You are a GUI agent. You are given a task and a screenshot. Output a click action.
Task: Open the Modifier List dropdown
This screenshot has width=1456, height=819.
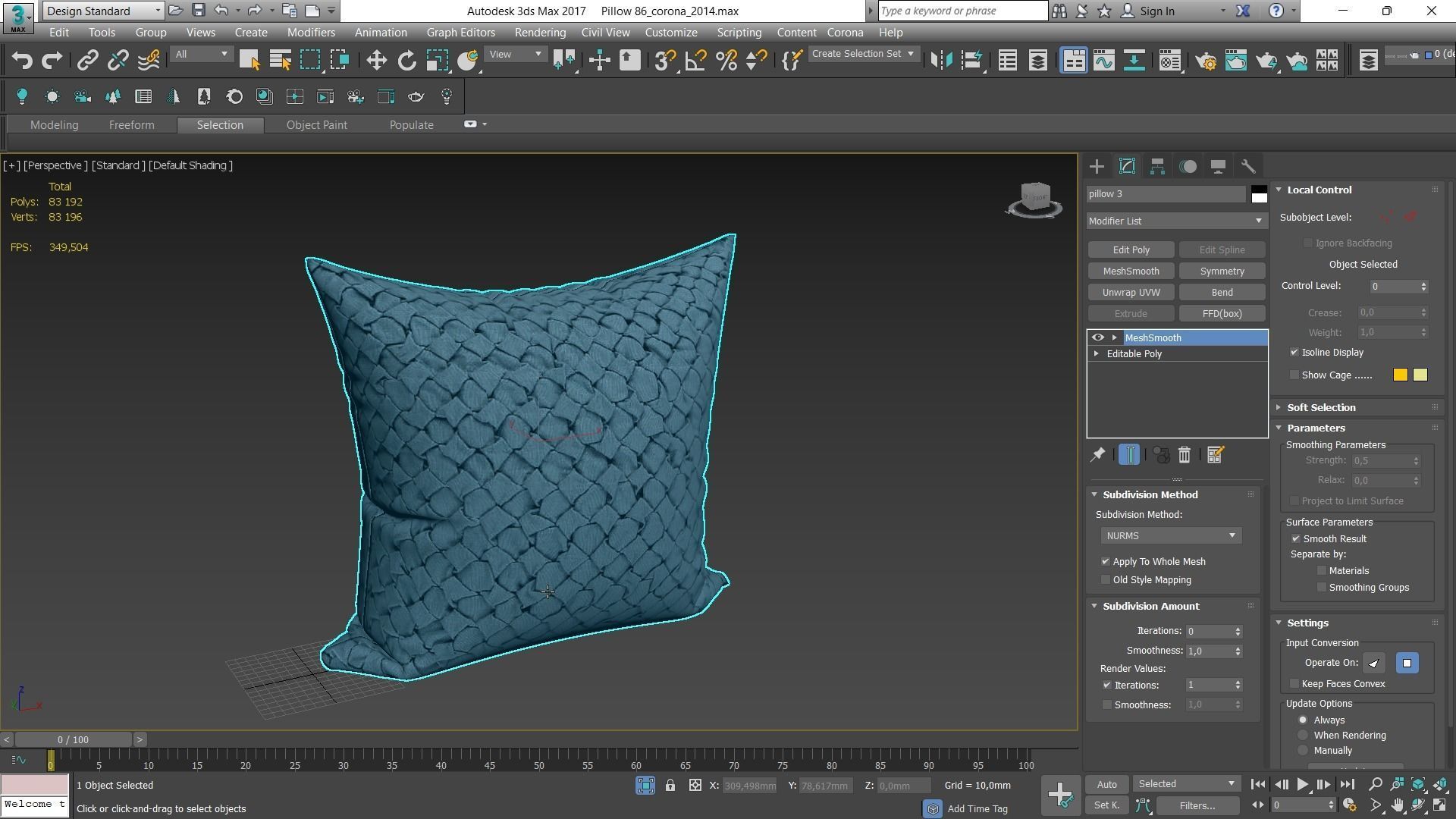pyautogui.click(x=1176, y=221)
